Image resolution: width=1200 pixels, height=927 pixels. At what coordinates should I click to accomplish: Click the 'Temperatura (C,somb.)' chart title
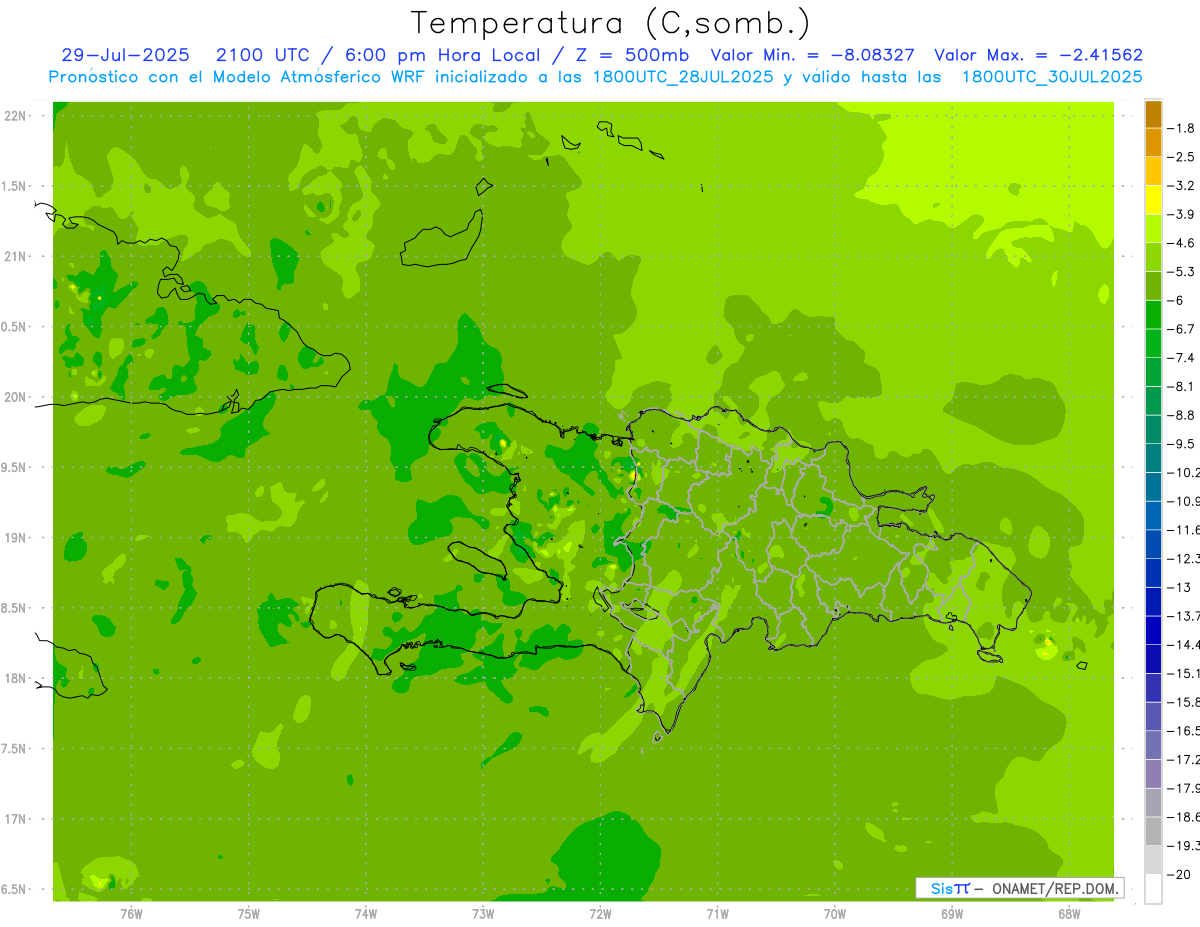click(610, 23)
